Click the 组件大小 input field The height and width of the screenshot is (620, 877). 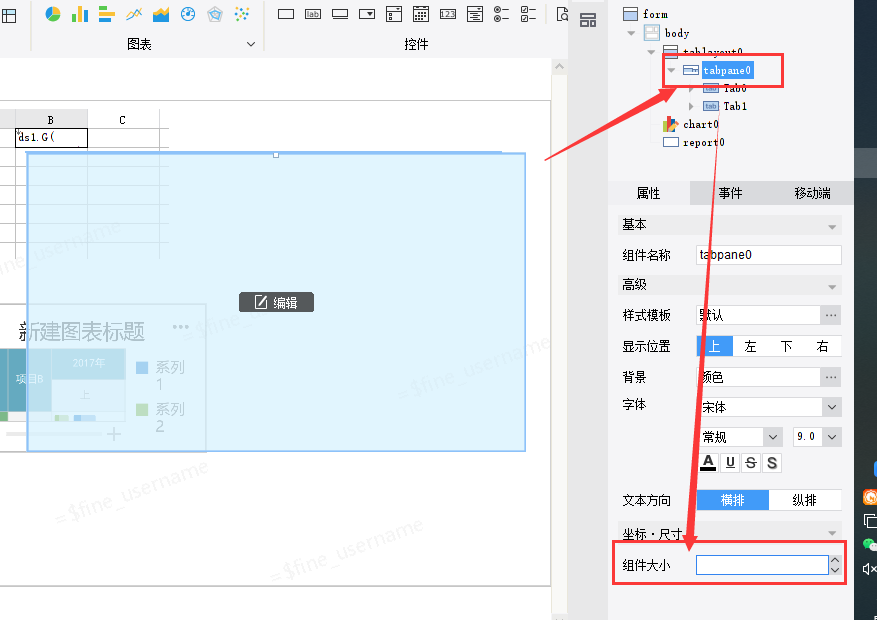point(762,565)
